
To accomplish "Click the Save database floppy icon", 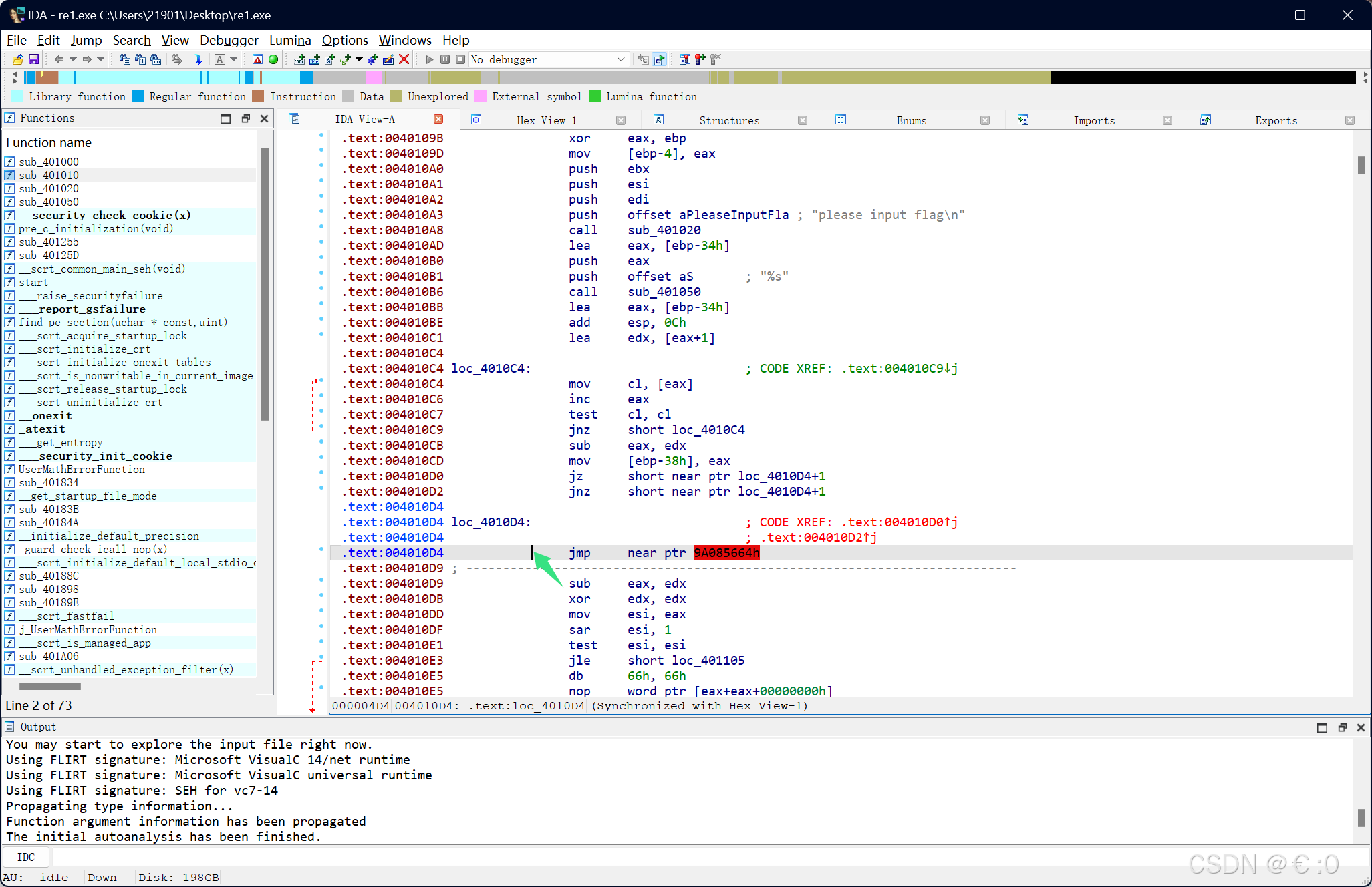I will click(x=33, y=59).
